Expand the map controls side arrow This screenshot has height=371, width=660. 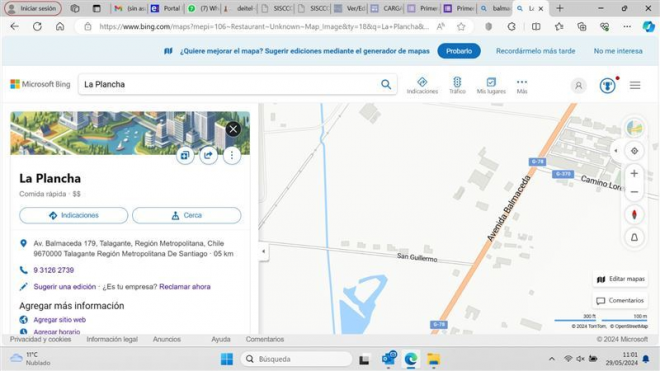click(x=616, y=151)
